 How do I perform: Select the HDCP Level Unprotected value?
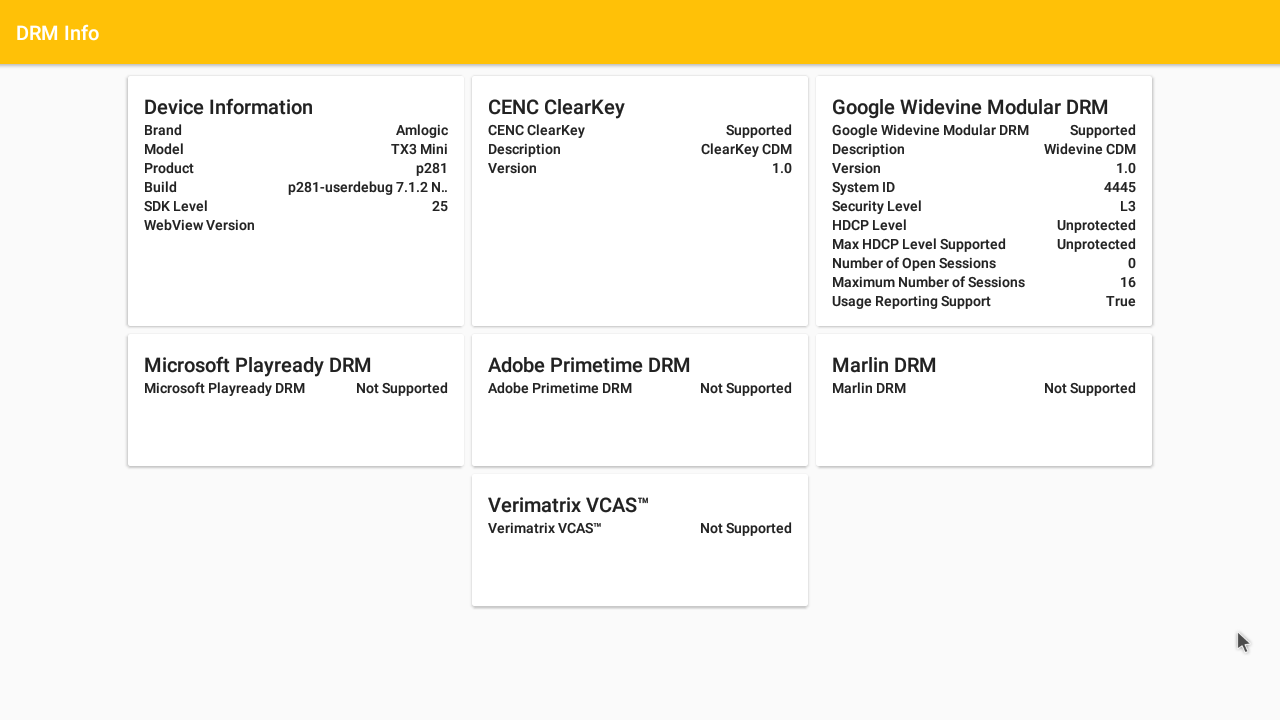(x=1096, y=225)
